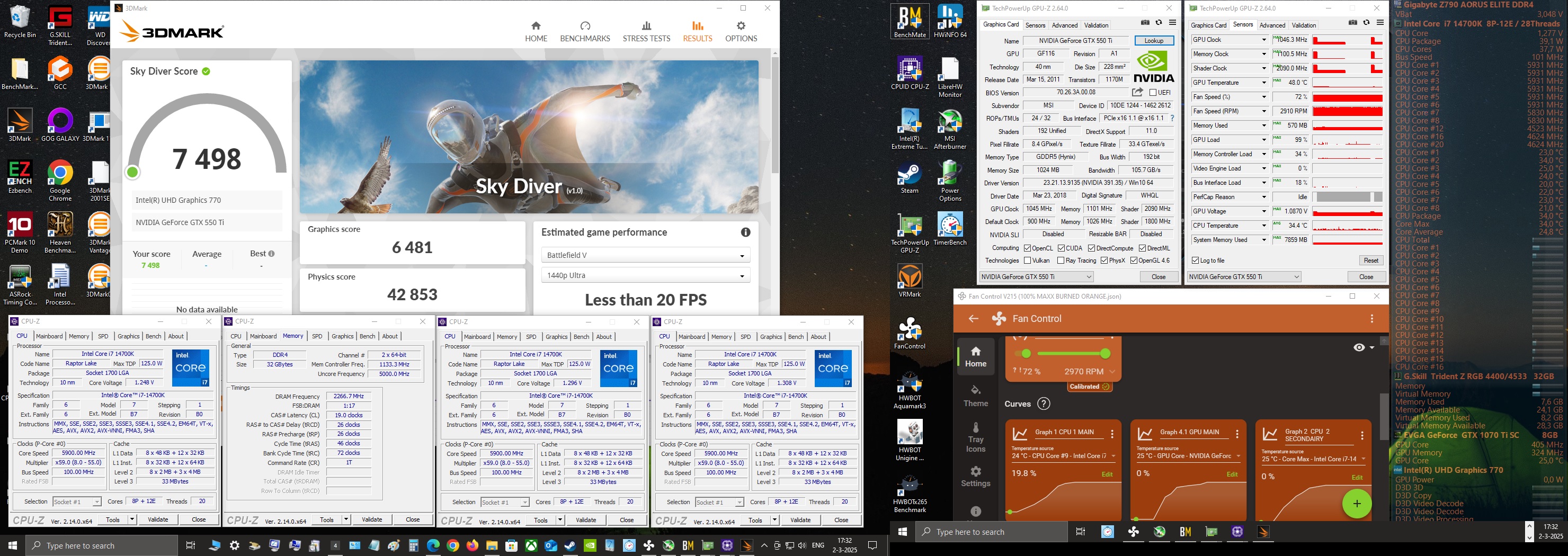1568x556 pixels.
Task: Toggle Ray Tracing checkbox in GPU-Z
Action: 1061,261
